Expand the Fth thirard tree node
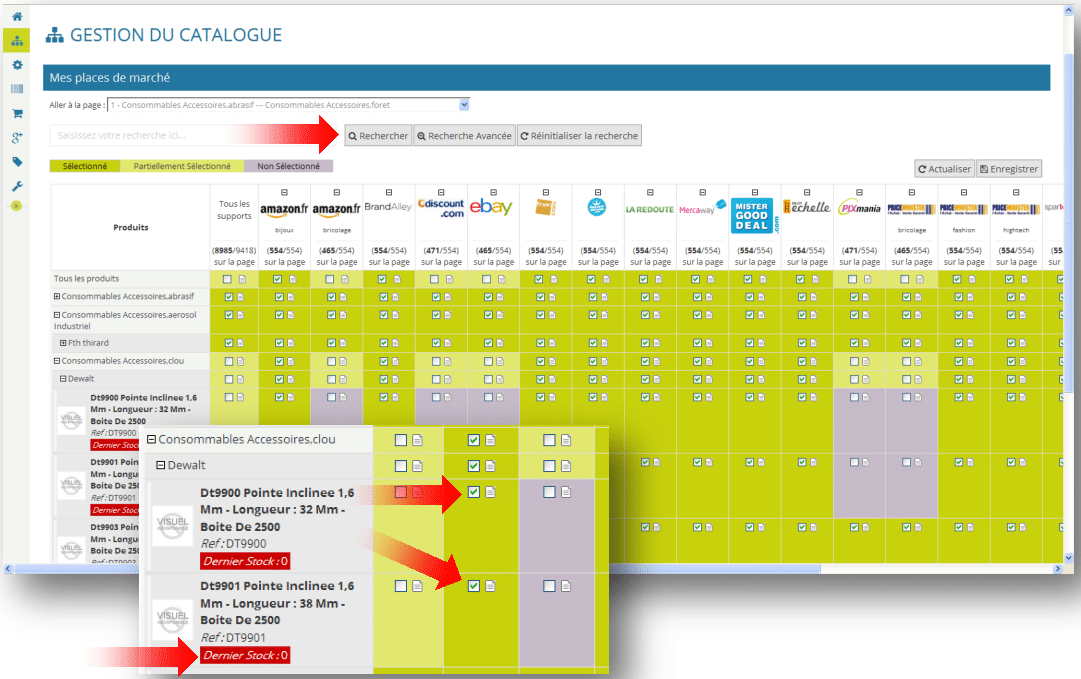Screen dimensions: 1081x679 63,343
